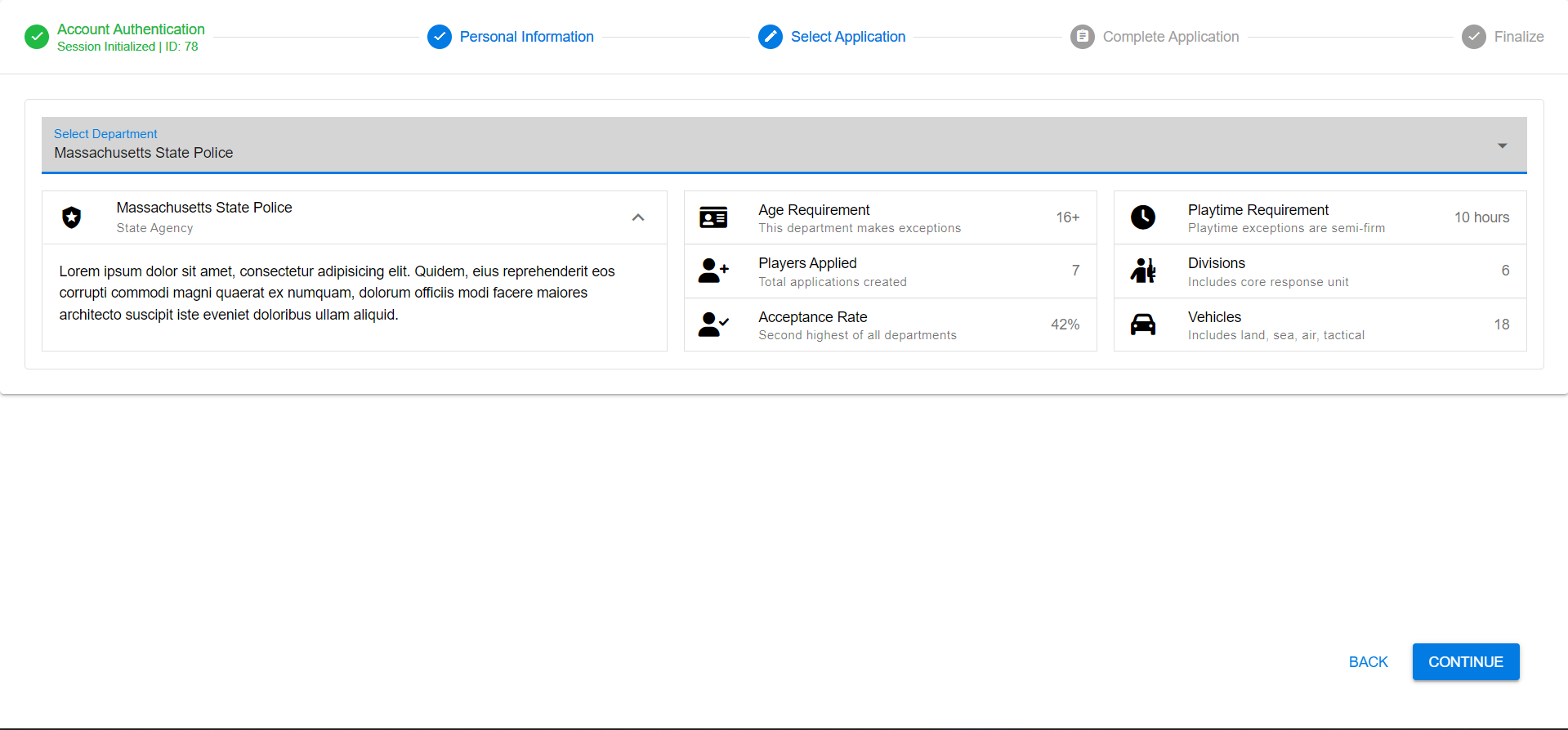This screenshot has height=730, width=1568.
Task: Click the police badge shield icon
Action: click(x=72, y=217)
